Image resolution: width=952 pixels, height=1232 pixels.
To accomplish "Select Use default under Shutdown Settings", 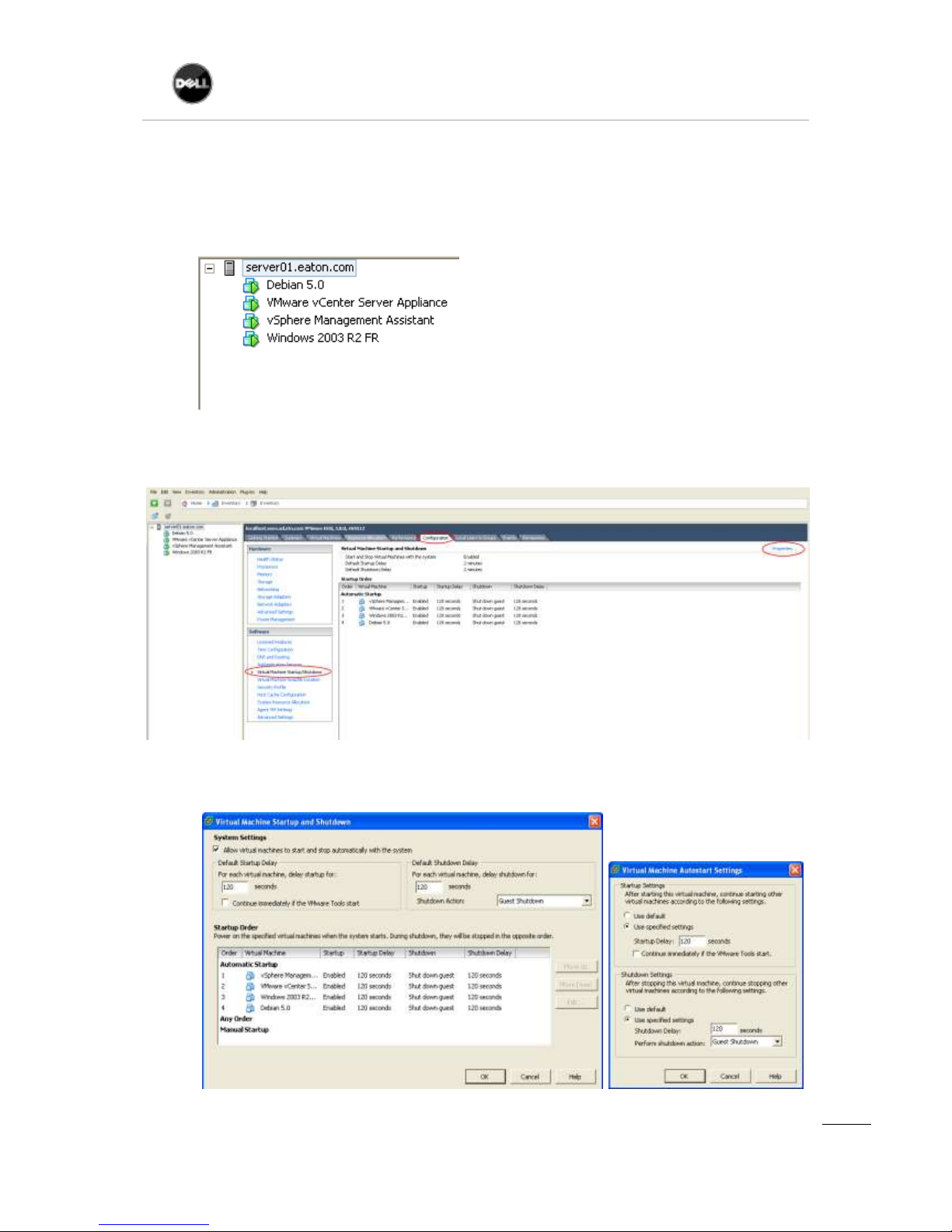I will click(x=628, y=1009).
